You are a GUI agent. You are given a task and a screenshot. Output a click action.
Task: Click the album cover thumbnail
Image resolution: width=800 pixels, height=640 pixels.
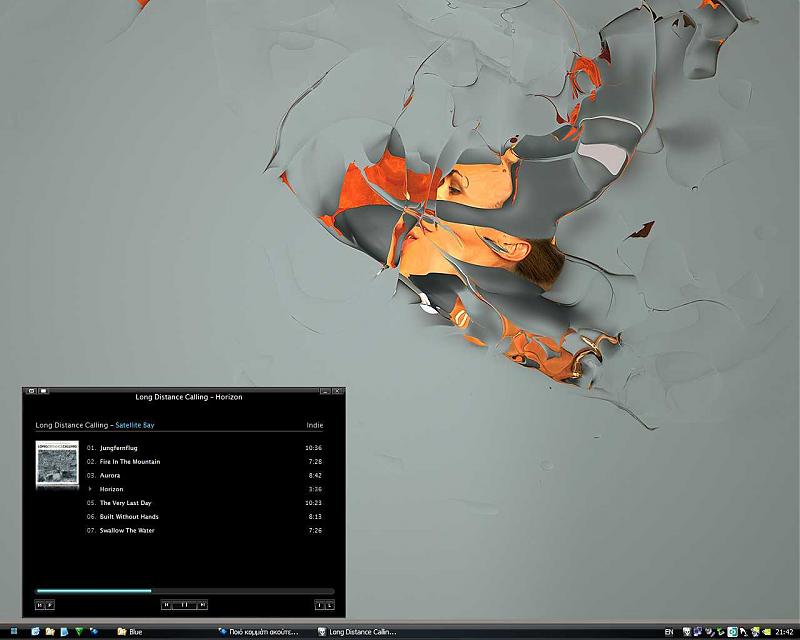tap(57, 463)
